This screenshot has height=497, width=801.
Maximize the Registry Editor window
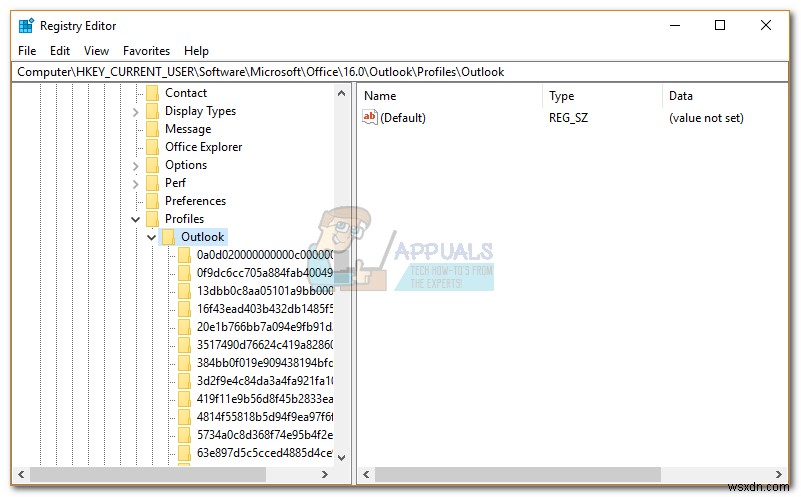(x=720, y=25)
